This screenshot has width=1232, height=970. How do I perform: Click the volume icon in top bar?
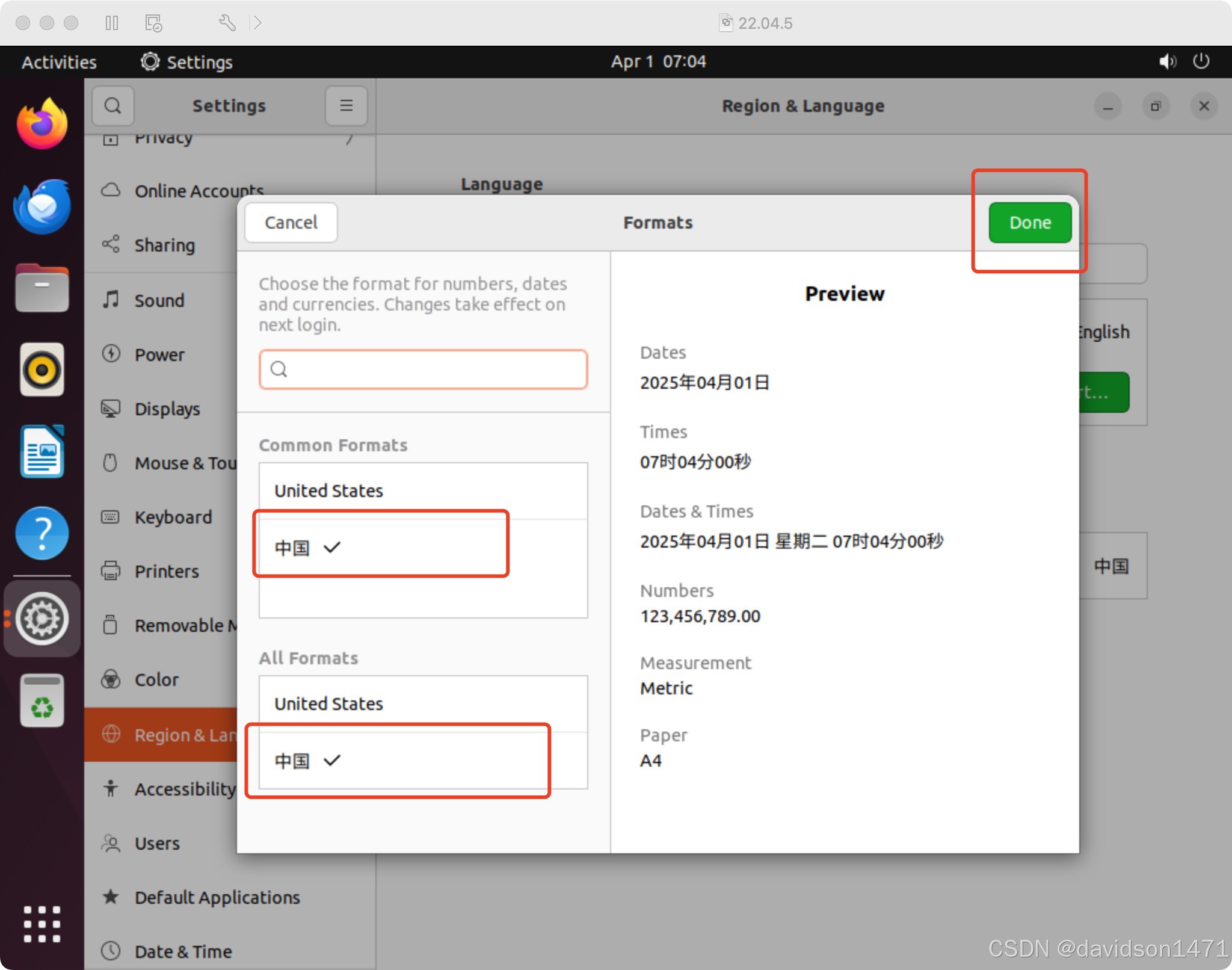point(1167,61)
